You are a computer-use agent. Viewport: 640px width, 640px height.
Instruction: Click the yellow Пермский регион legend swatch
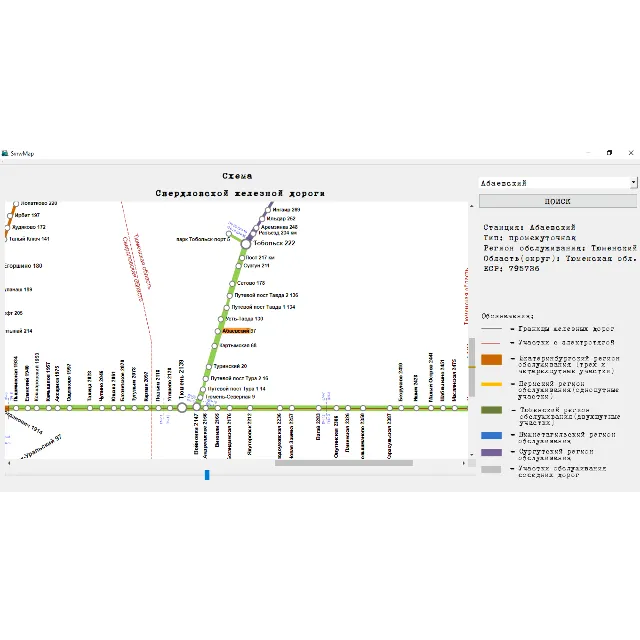(491, 384)
